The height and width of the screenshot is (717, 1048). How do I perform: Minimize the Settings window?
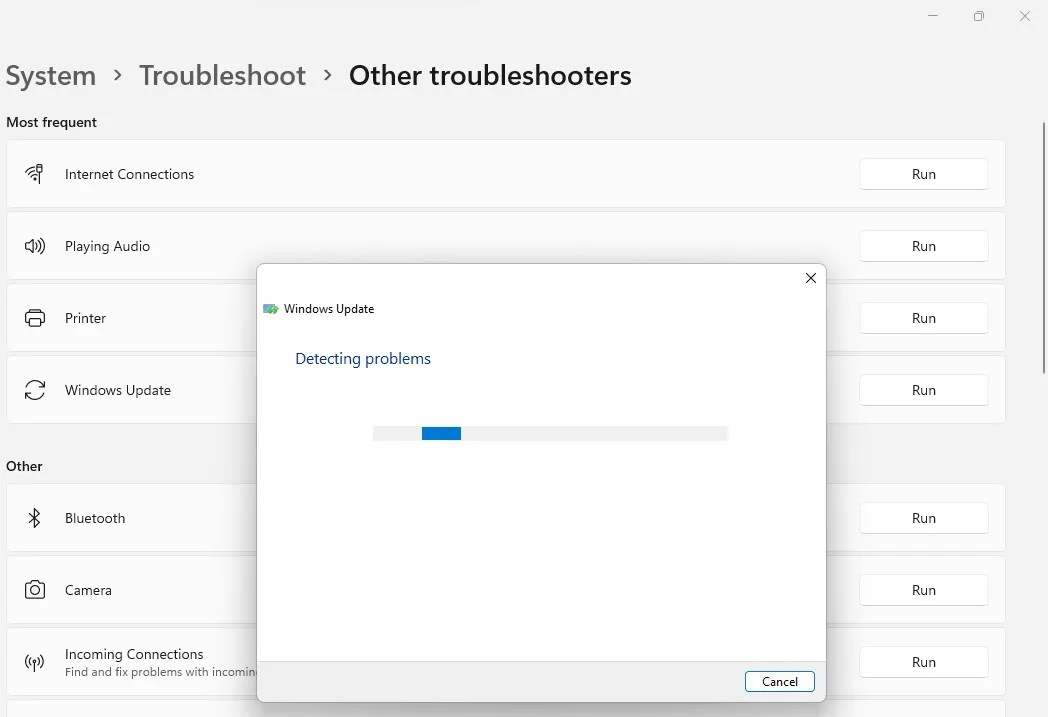click(x=933, y=15)
